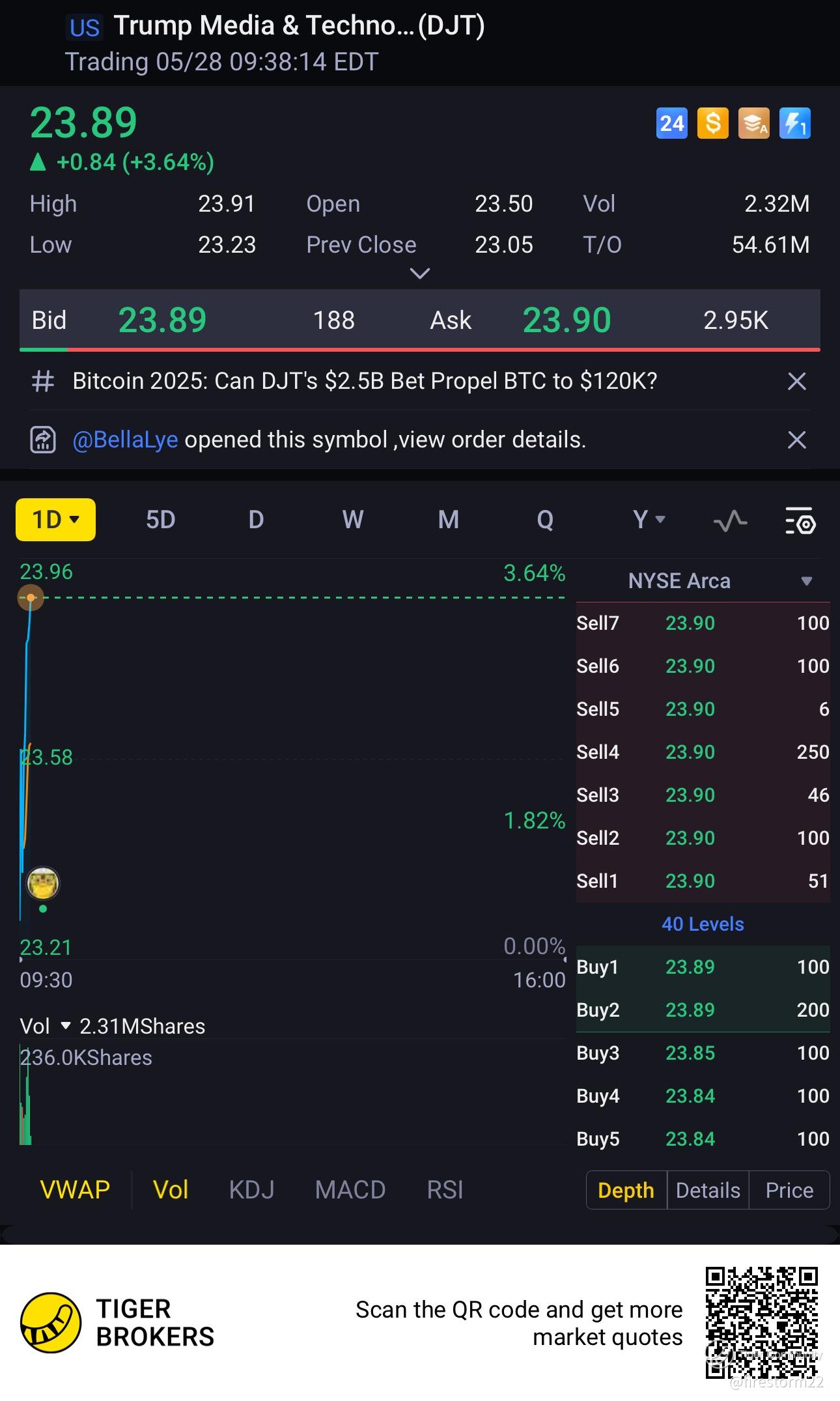Tap the Ask price 23.90
Viewport: 840px width, 1401px height.
coord(567,320)
